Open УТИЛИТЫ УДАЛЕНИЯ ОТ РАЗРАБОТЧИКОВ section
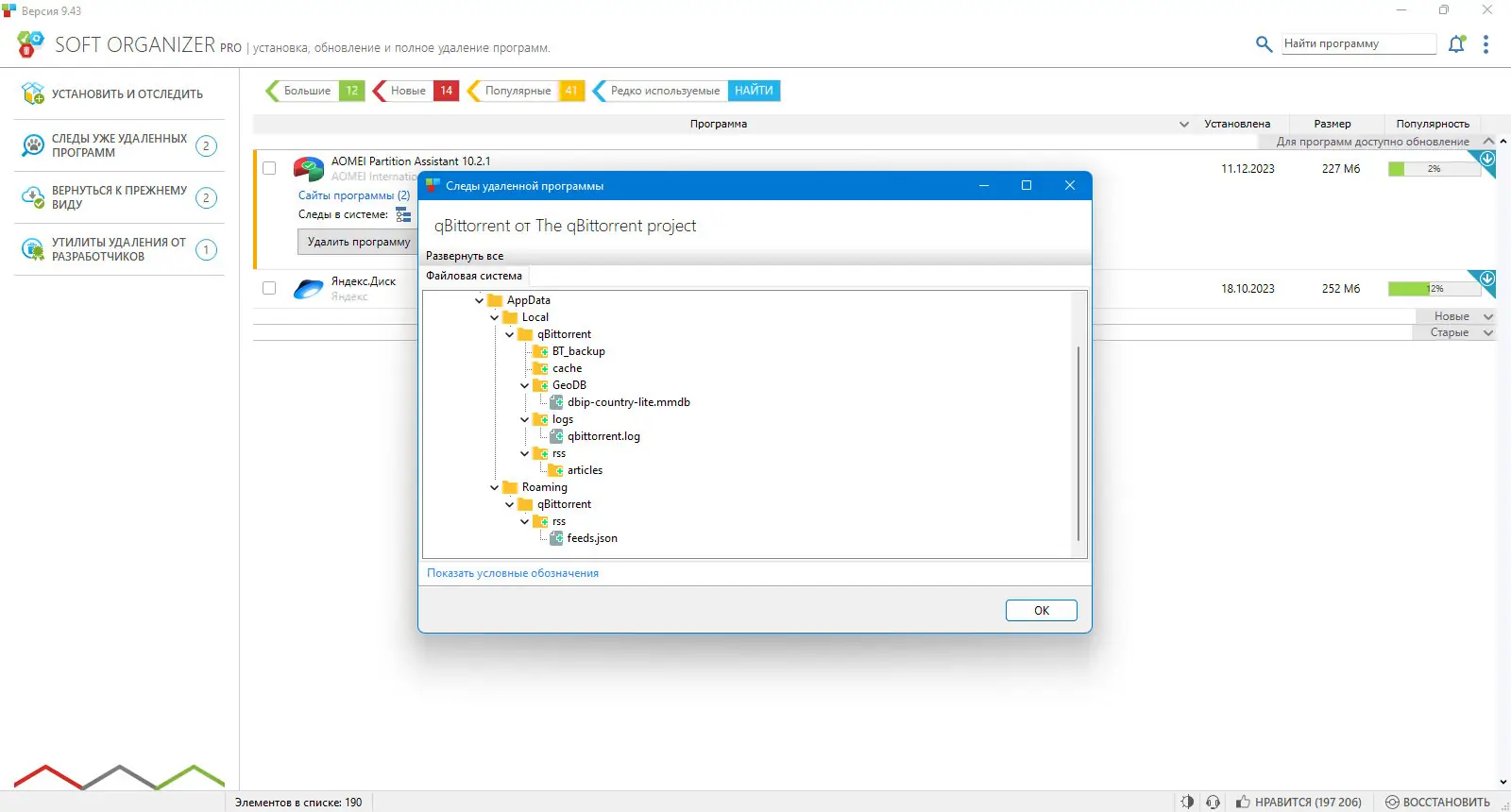Viewport: 1511px width, 812px height. point(119,249)
